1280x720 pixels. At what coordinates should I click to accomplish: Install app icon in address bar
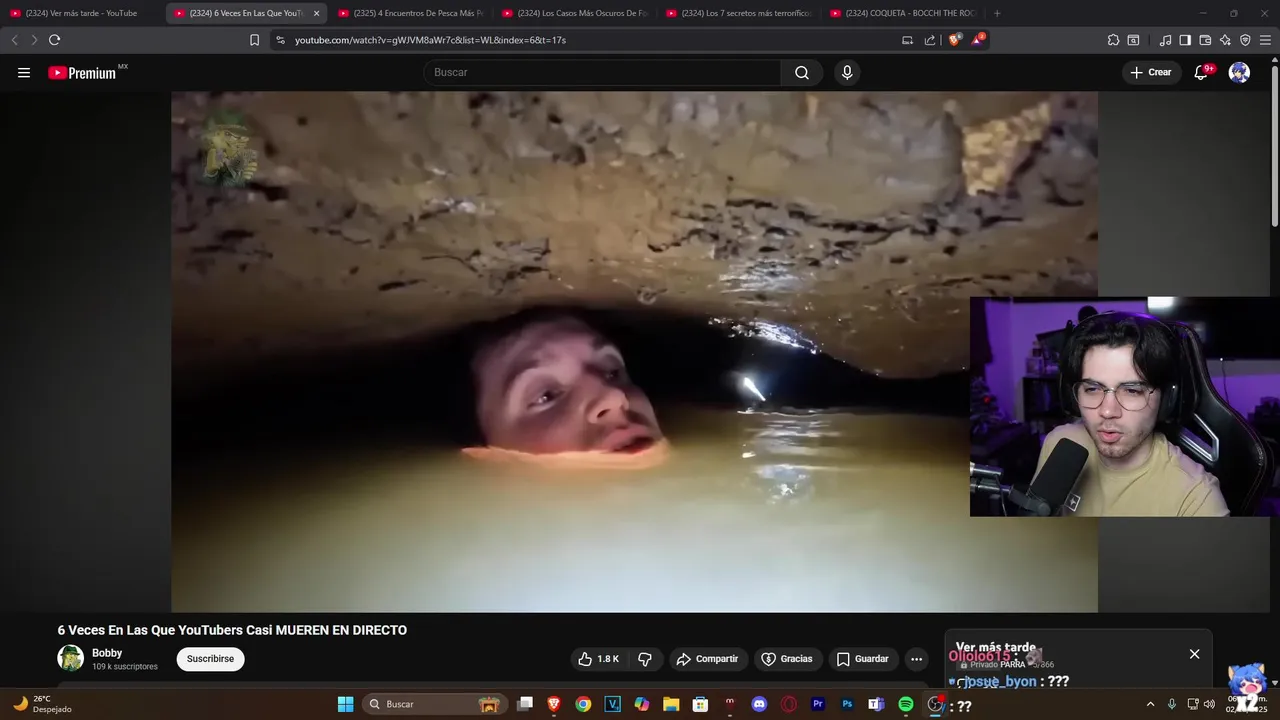[907, 40]
